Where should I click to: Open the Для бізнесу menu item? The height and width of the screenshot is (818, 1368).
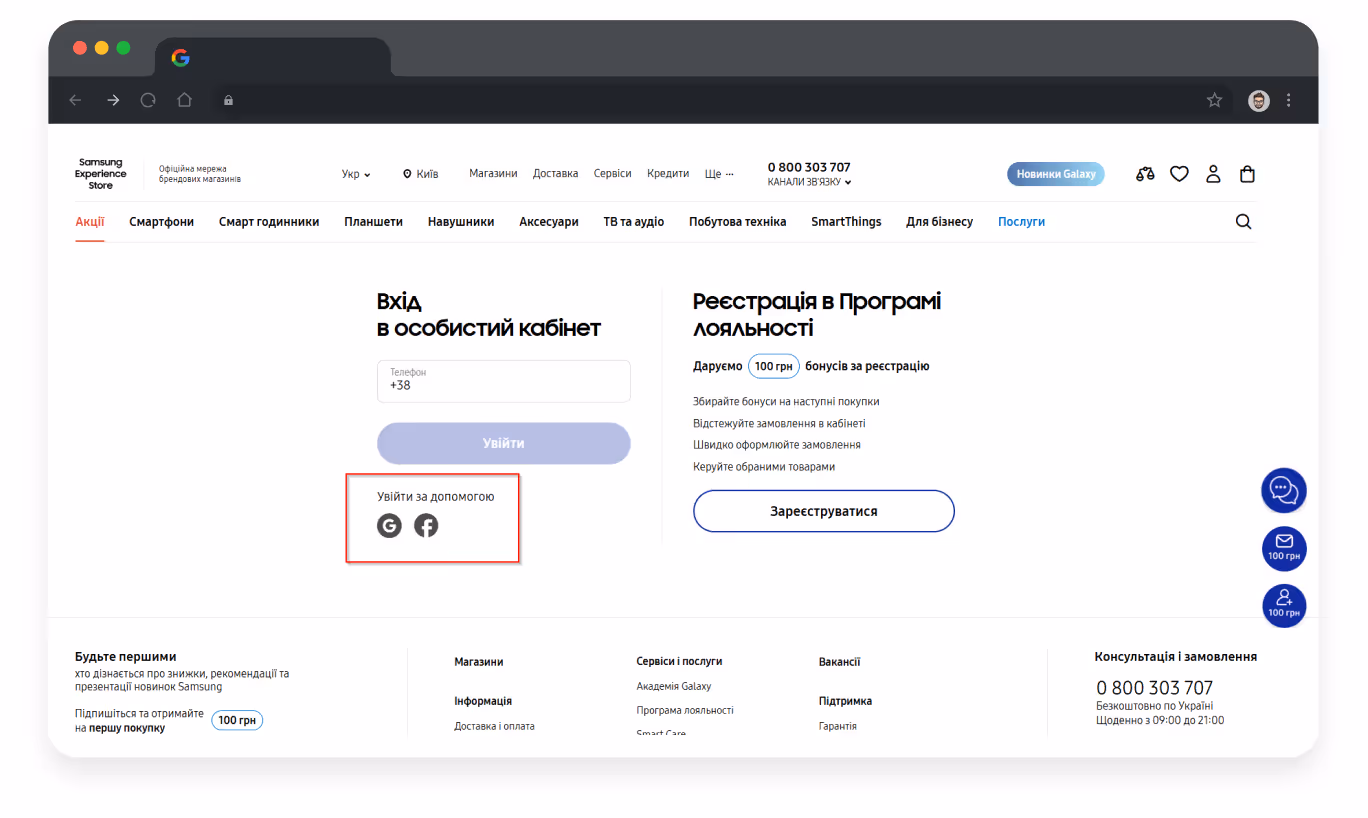939,222
